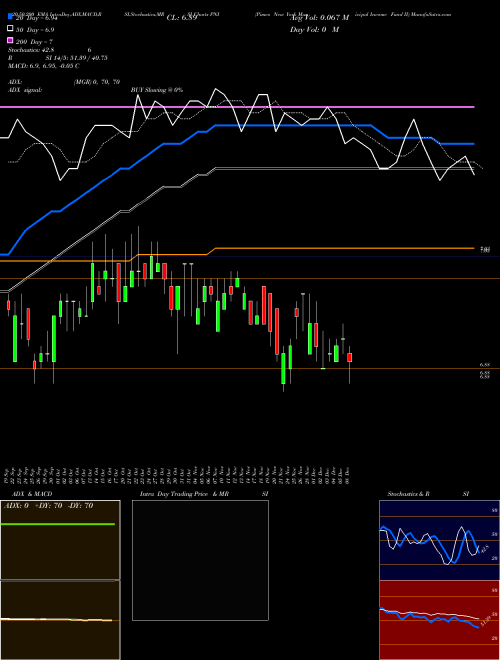Click the magenta 200 Day legend swatch
The height and width of the screenshot is (660, 500).
point(11,40)
